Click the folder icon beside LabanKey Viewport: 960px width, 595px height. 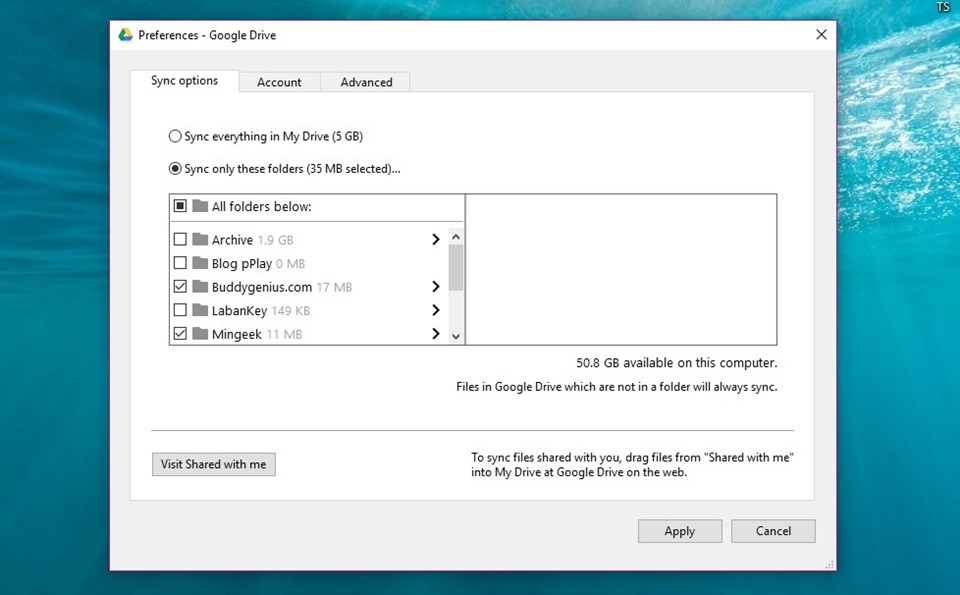pyautogui.click(x=200, y=310)
